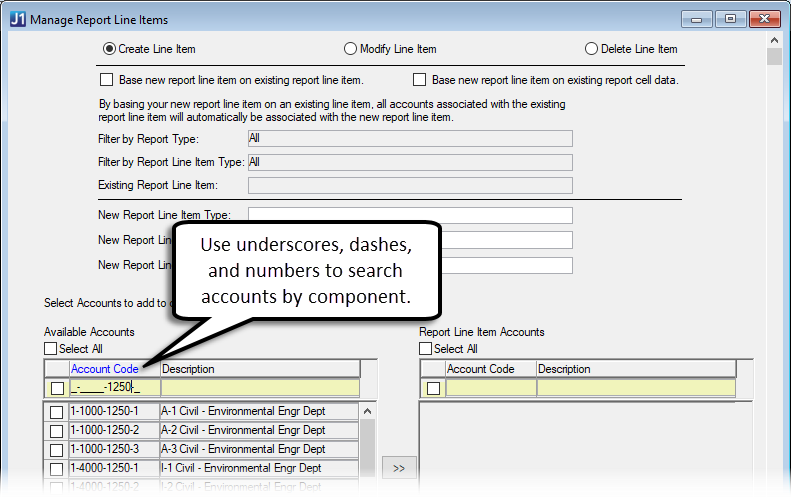
Task: Check the box for account 1-1000-1250-2
Action: [56, 431]
